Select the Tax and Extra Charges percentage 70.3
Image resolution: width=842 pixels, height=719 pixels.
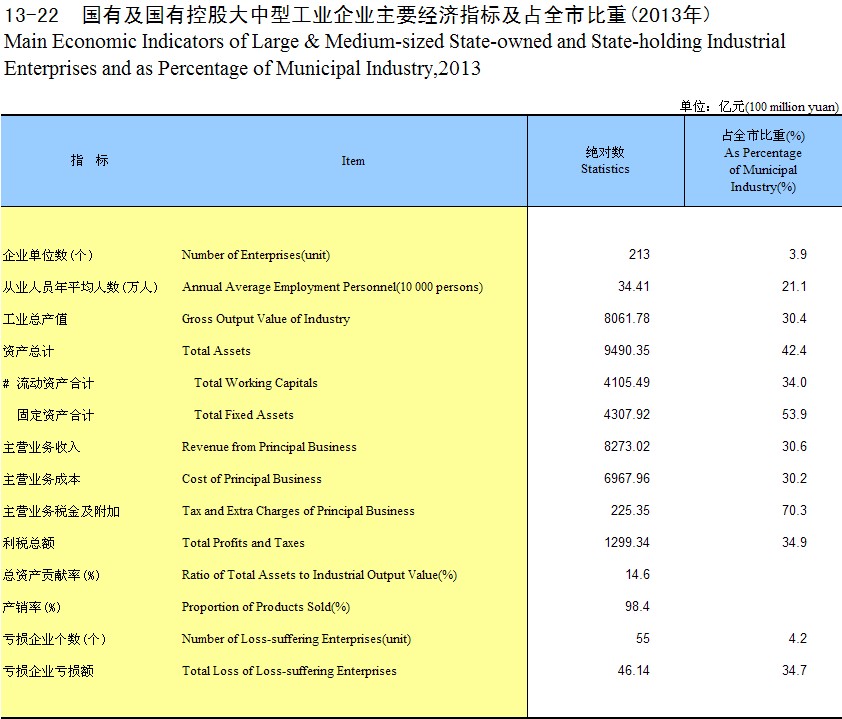pyautogui.click(x=795, y=511)
